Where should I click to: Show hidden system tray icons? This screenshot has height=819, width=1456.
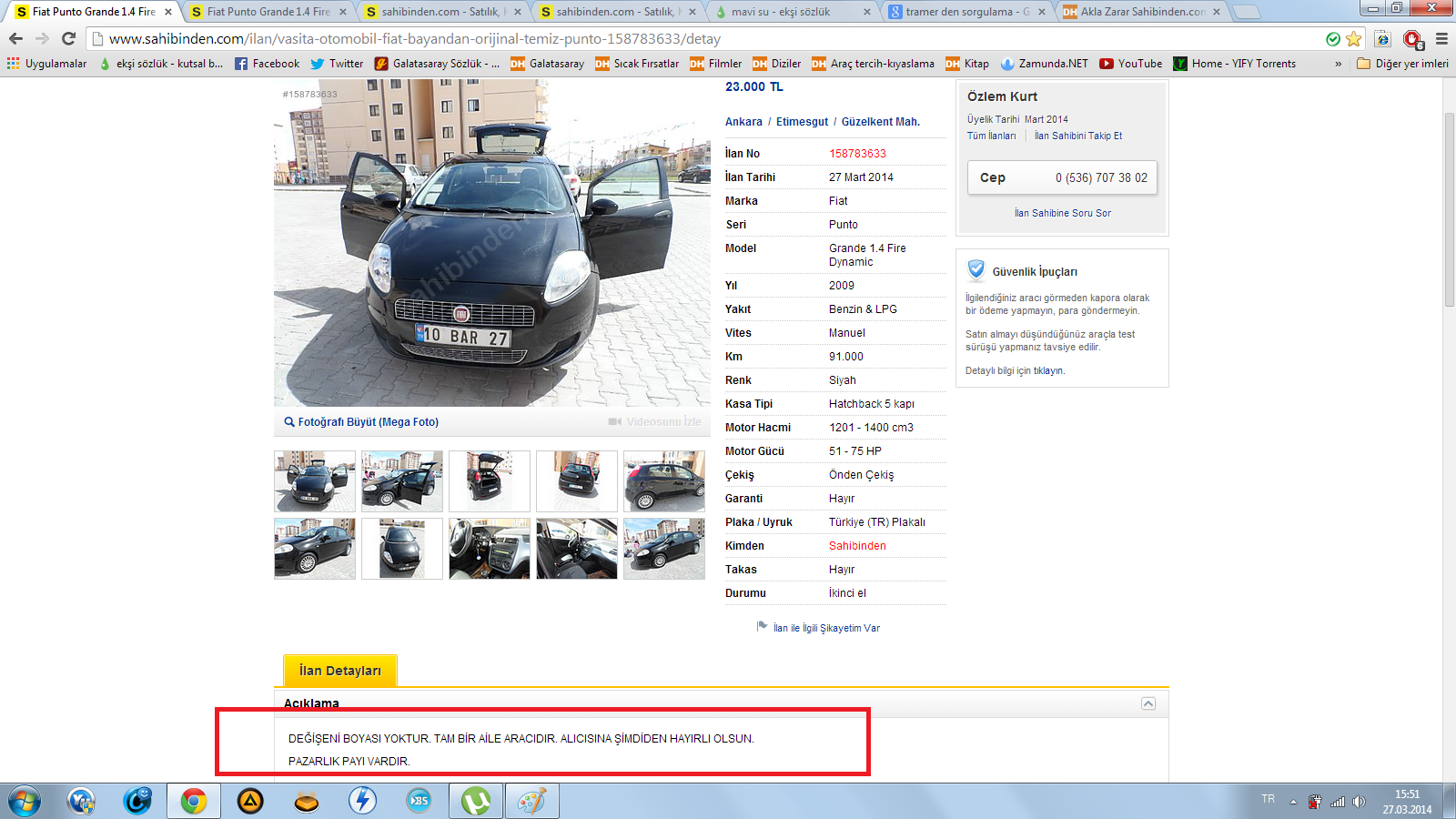[1293, 802]
